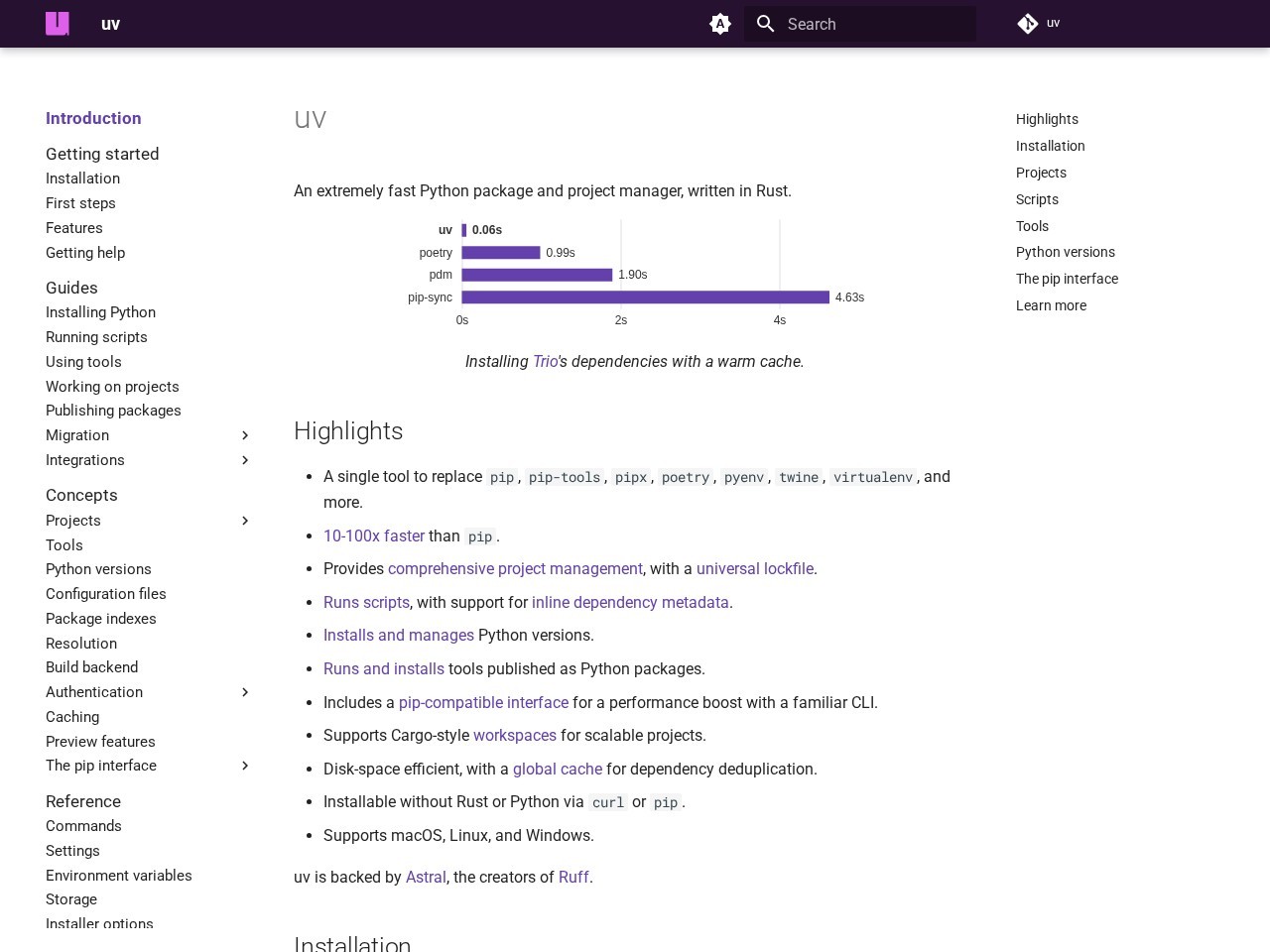1270x952 pixels.
Task: Open Configuration files page
Action: click(106, 594)
